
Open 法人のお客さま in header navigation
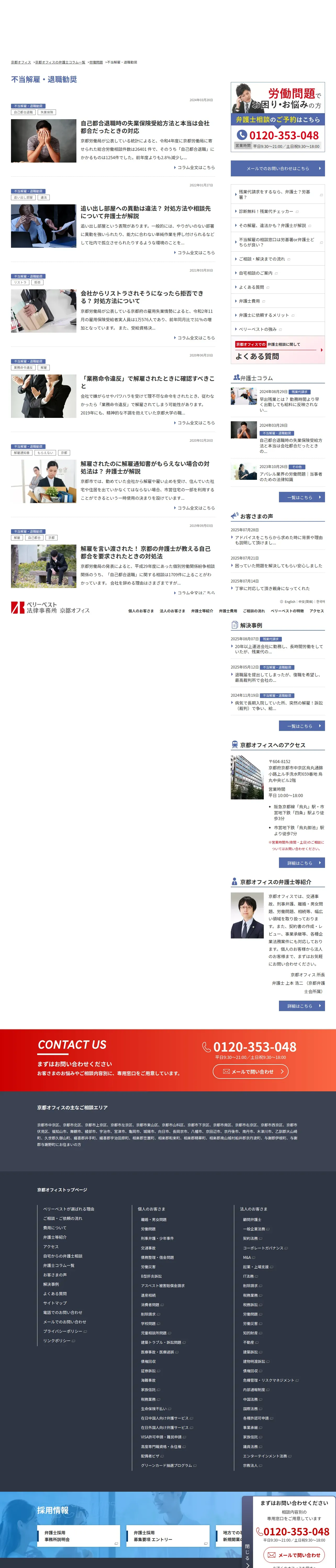172,610
